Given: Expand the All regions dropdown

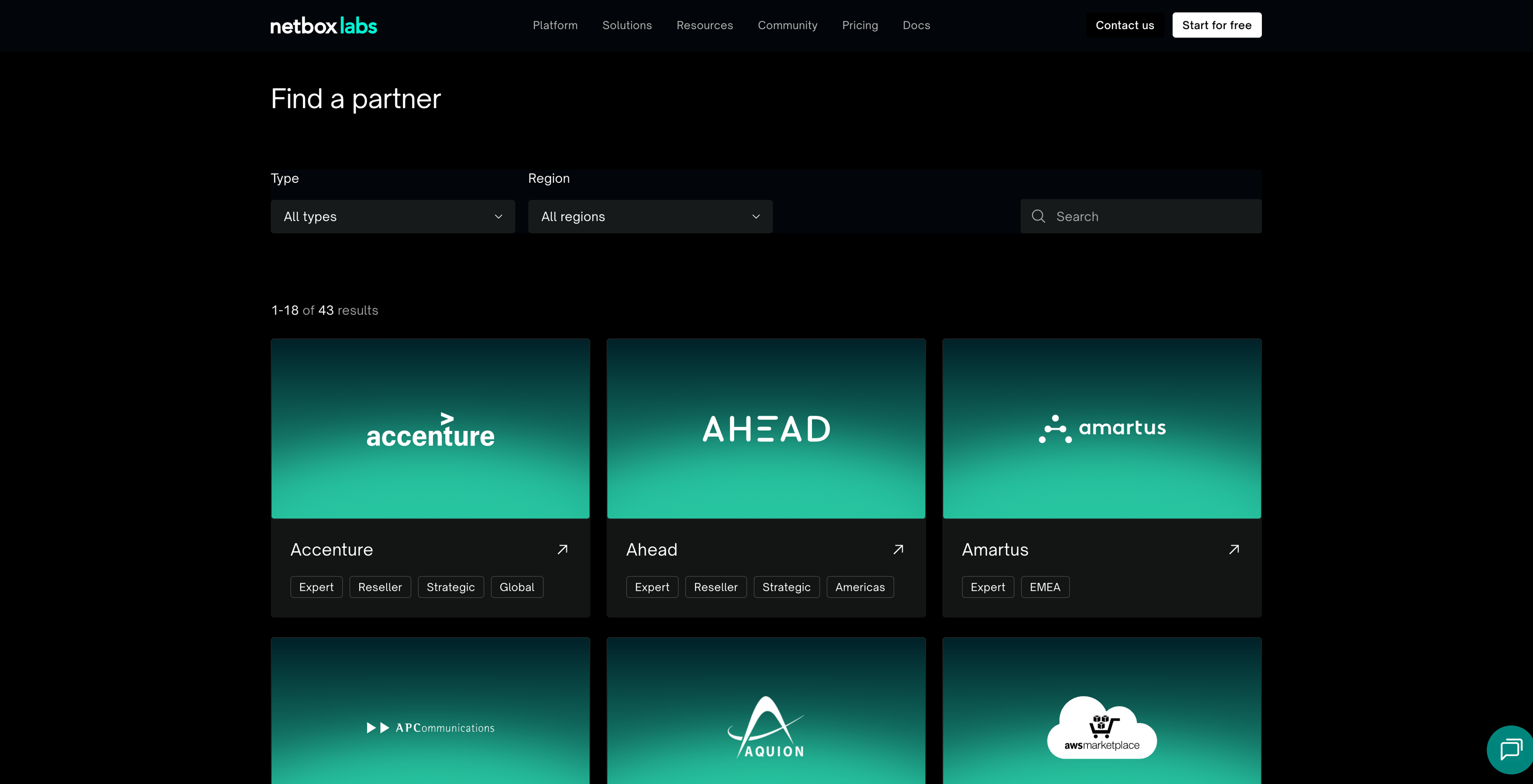Looking at the screenshot, I should pos(650,216).
